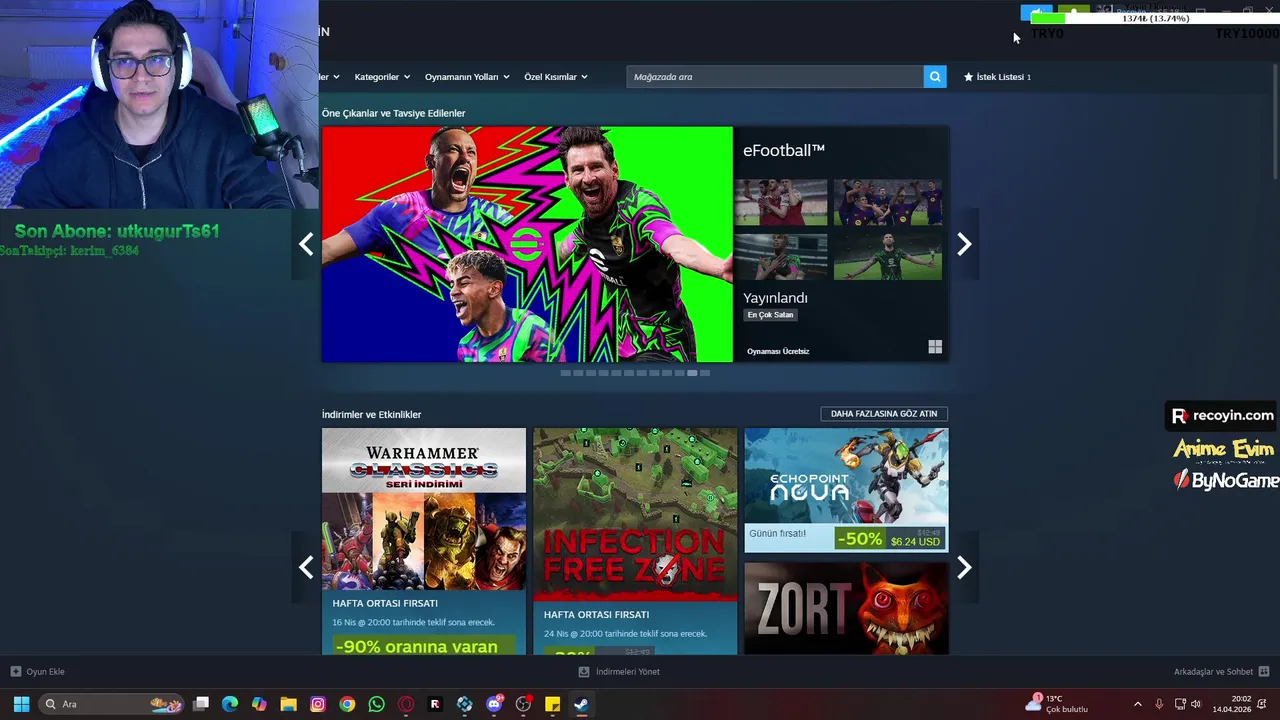Screen dimensions: 1280x720
Task: Click the microphone tray icon
Action: point(1159,704)
